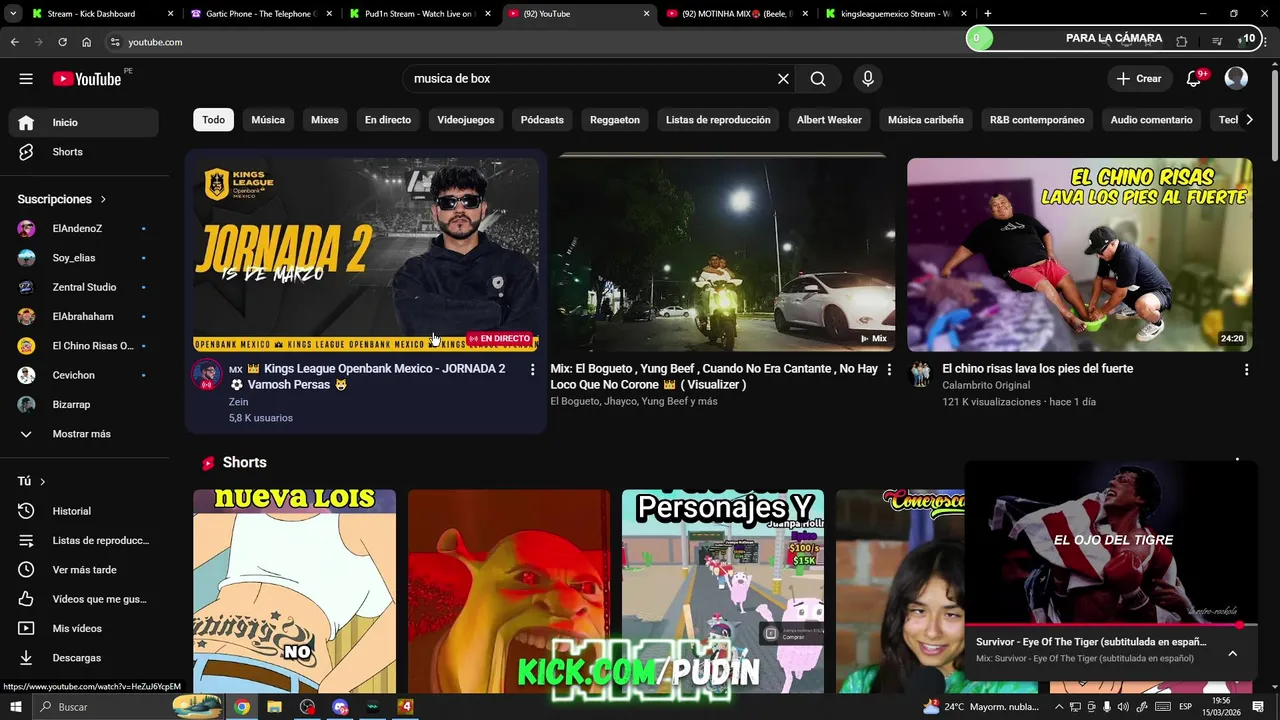Image resolution: width=1280 pixels, height=720 pixels.
Task: Open the browser extensions puzzle icon
Action: pyautogui.click(x=1182, y=42)
